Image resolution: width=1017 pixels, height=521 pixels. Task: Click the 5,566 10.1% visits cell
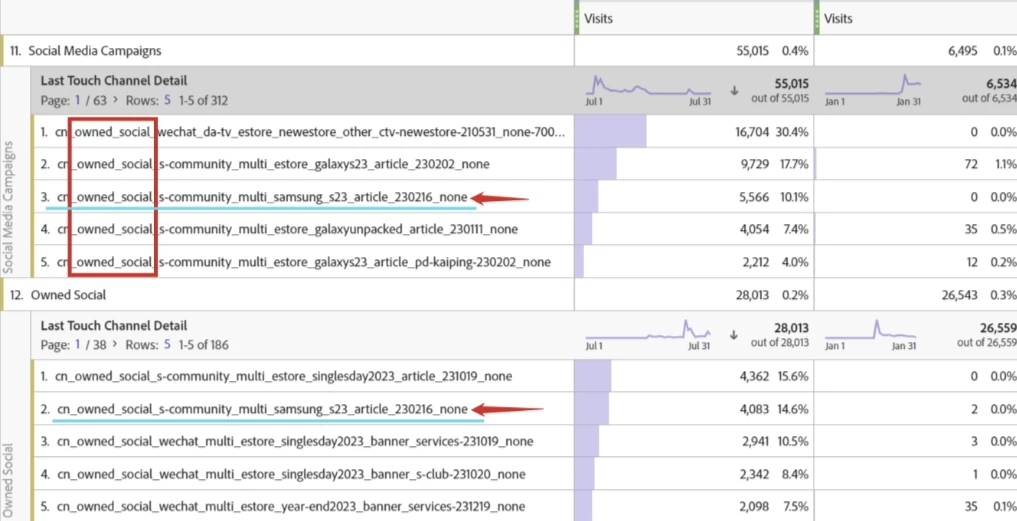coord(694,197)
